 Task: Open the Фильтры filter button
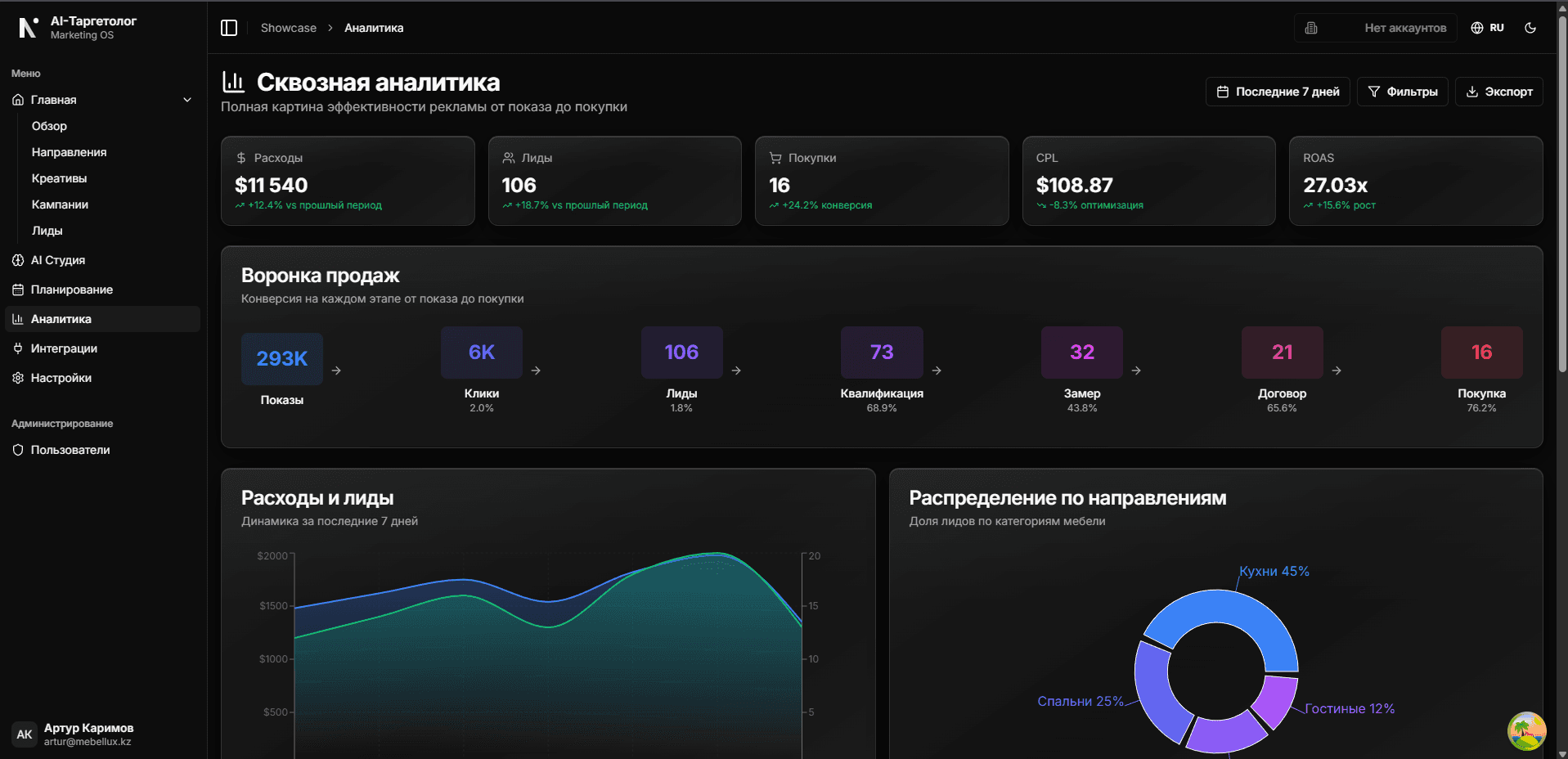tap(1402, 92)
